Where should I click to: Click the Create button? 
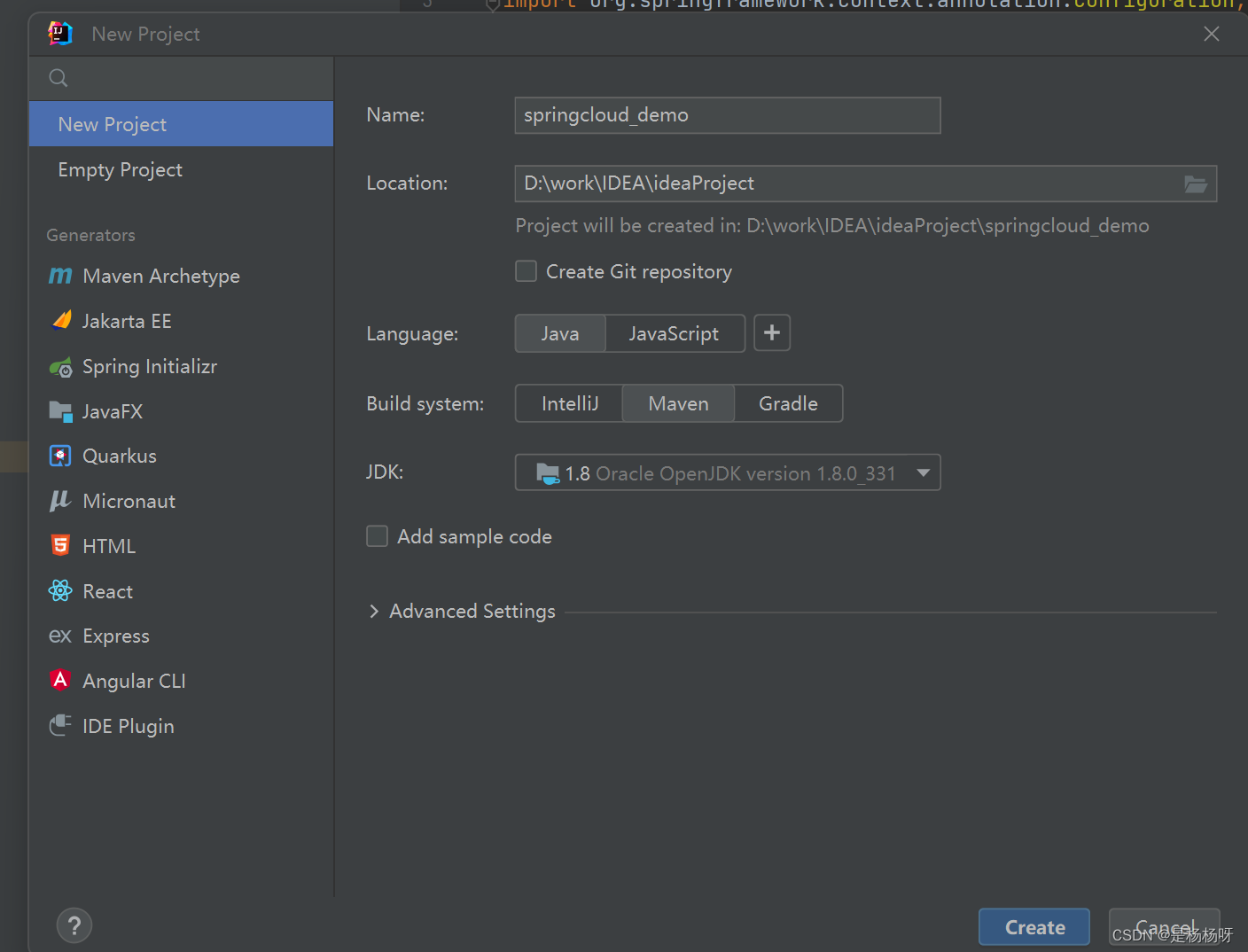[x=1034, y=927]
